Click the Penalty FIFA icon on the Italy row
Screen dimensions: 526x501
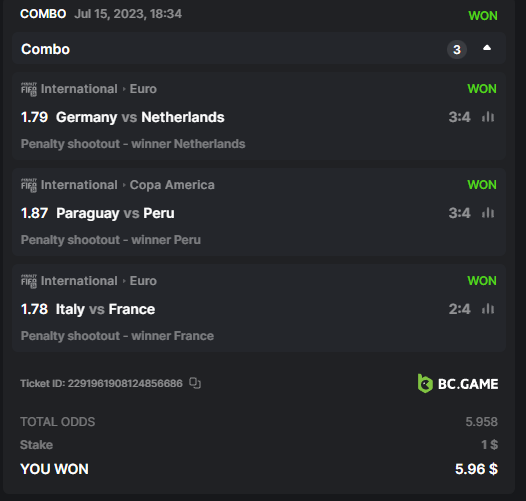tap(29, 281)
